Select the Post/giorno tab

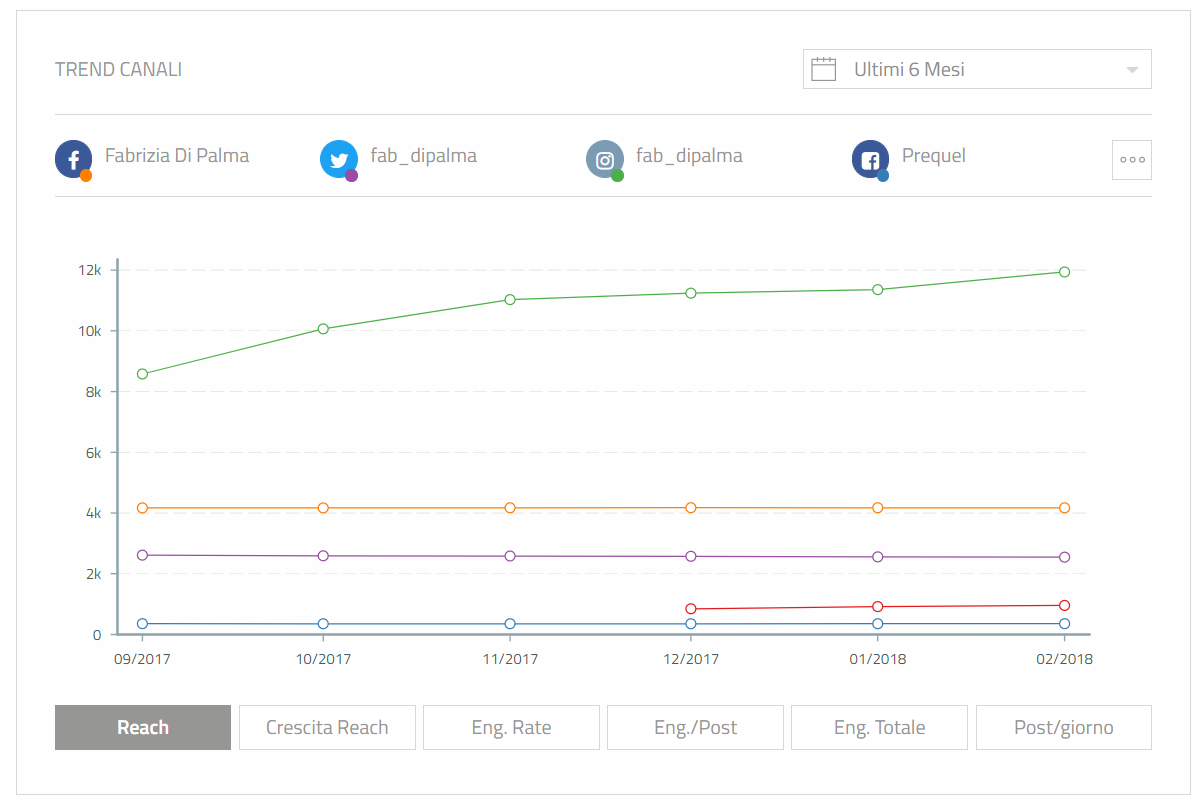pyautogui.click(x=1063, y=728)
